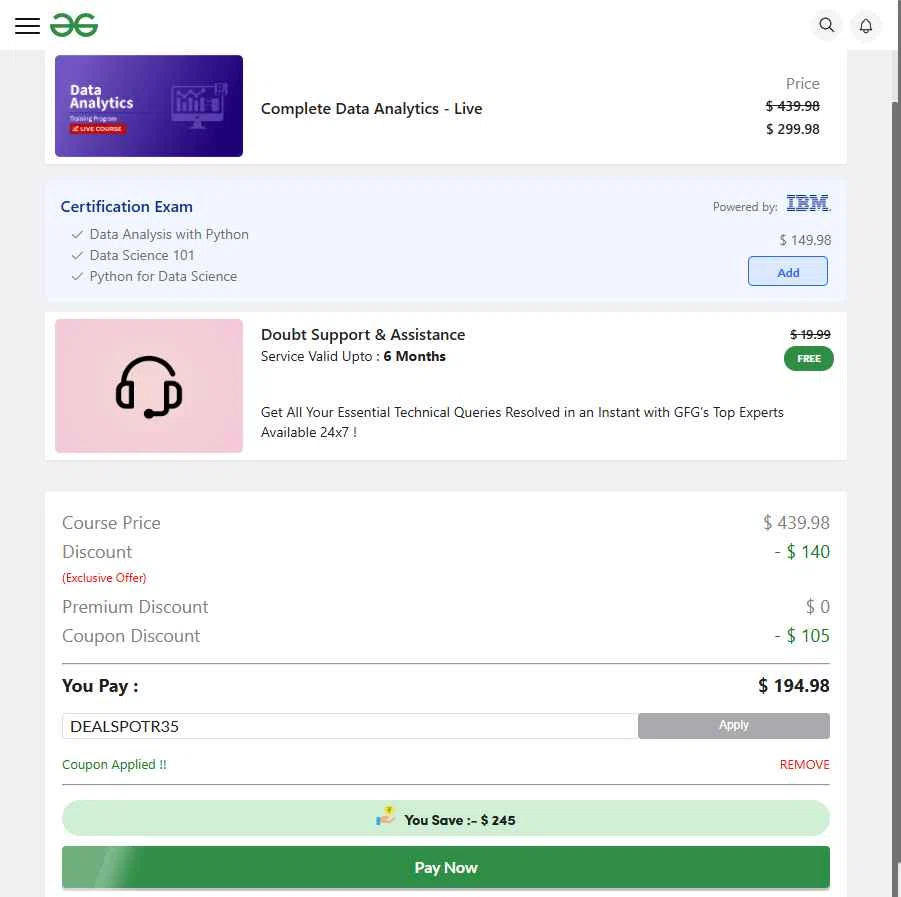Click the checkmark beside Data Analysis with Python
The width and height of the screenshot is (901, 897).
point(78,234)
